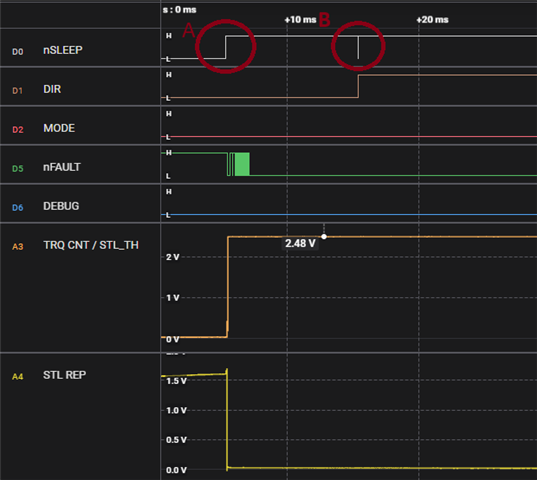This screenshot has width=537, height=480.
Task: Select the DIR channel label
Action: [52, 89]
